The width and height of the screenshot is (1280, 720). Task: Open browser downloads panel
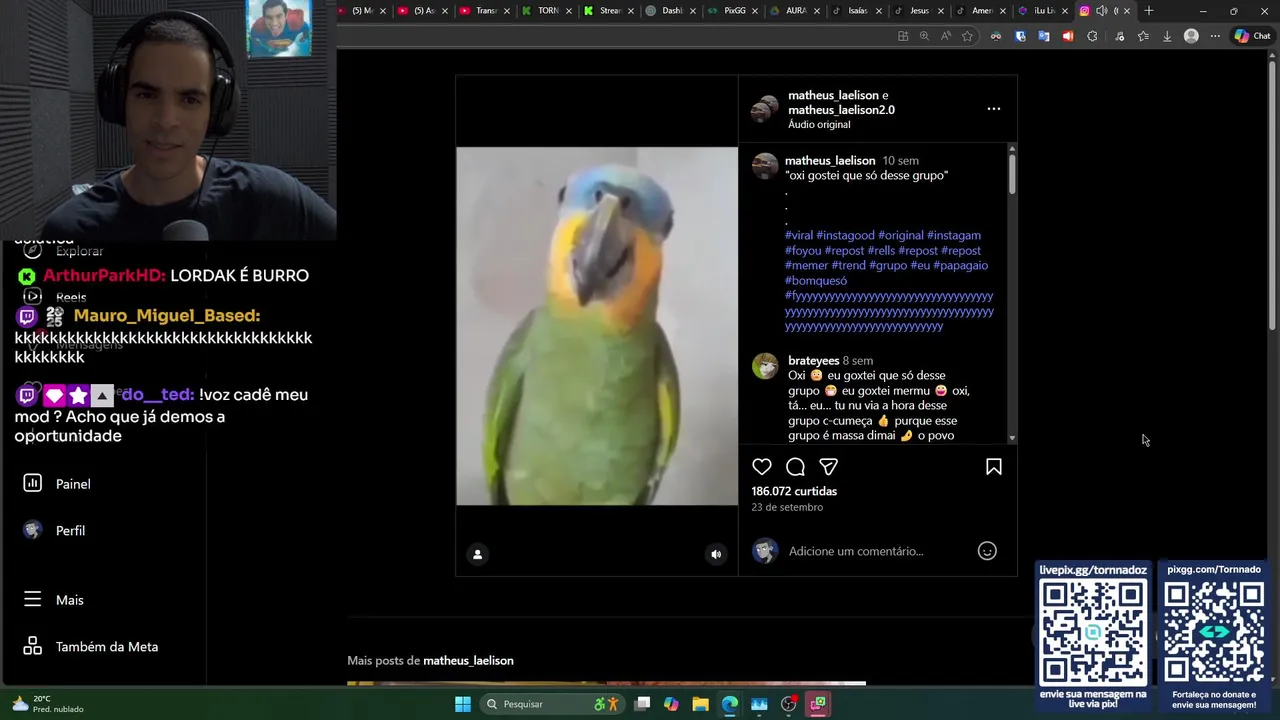click(x=1167, y=36)
